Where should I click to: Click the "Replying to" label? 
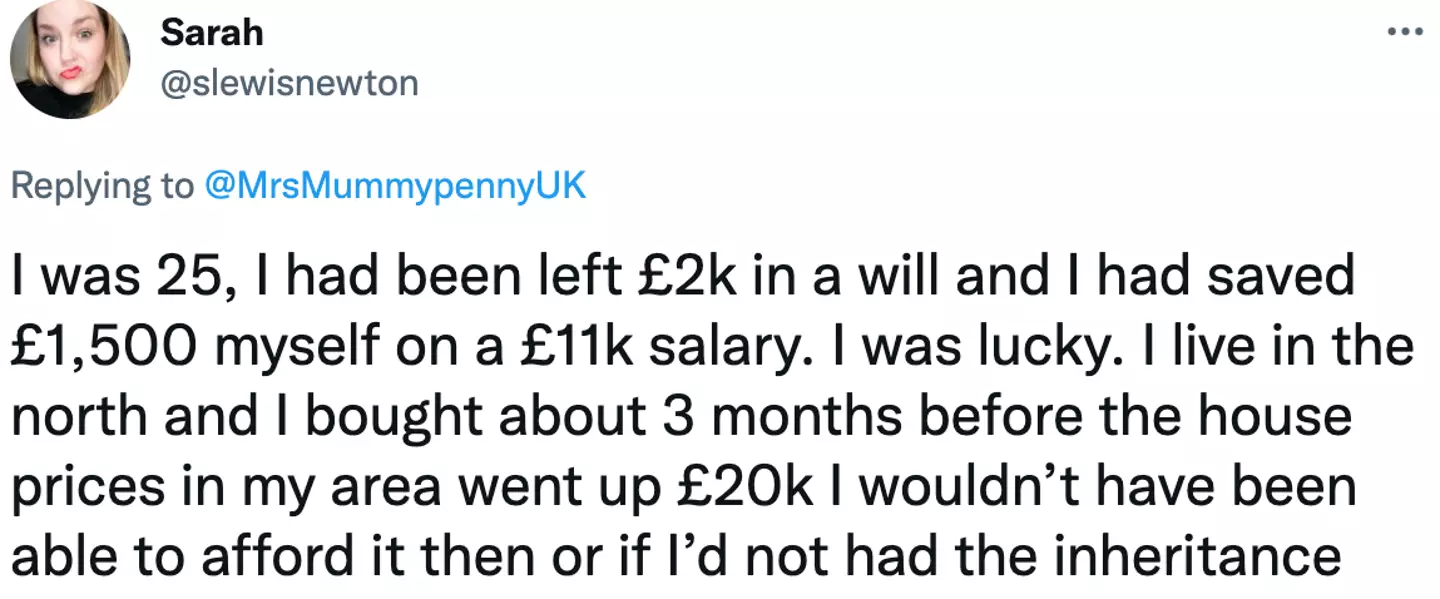click(x=102, y=187)
